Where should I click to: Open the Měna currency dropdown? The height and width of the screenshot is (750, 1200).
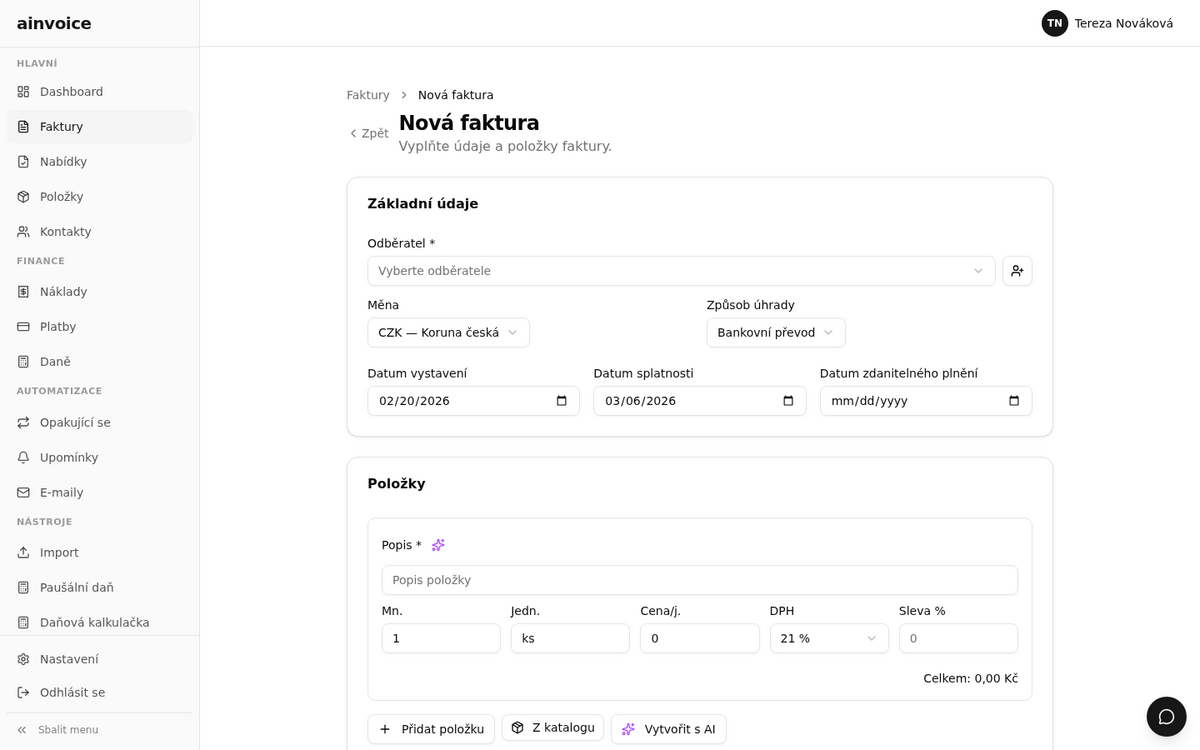pos(448,333)
